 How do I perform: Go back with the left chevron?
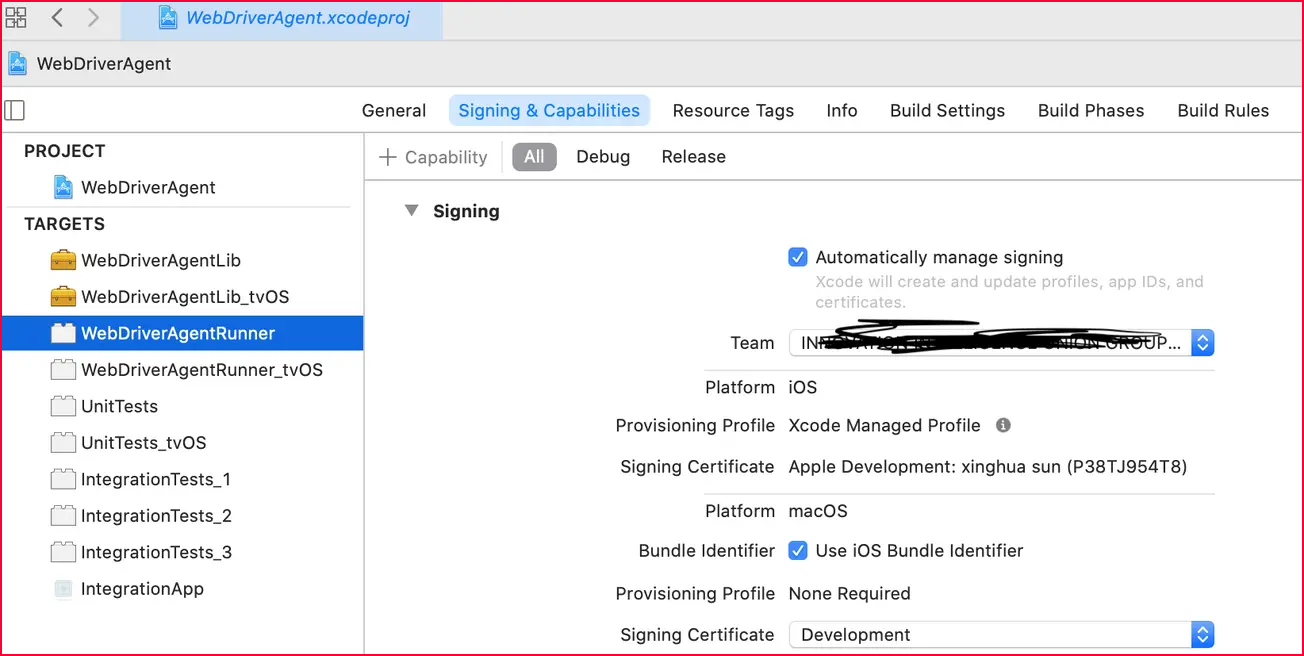[57, 17]
